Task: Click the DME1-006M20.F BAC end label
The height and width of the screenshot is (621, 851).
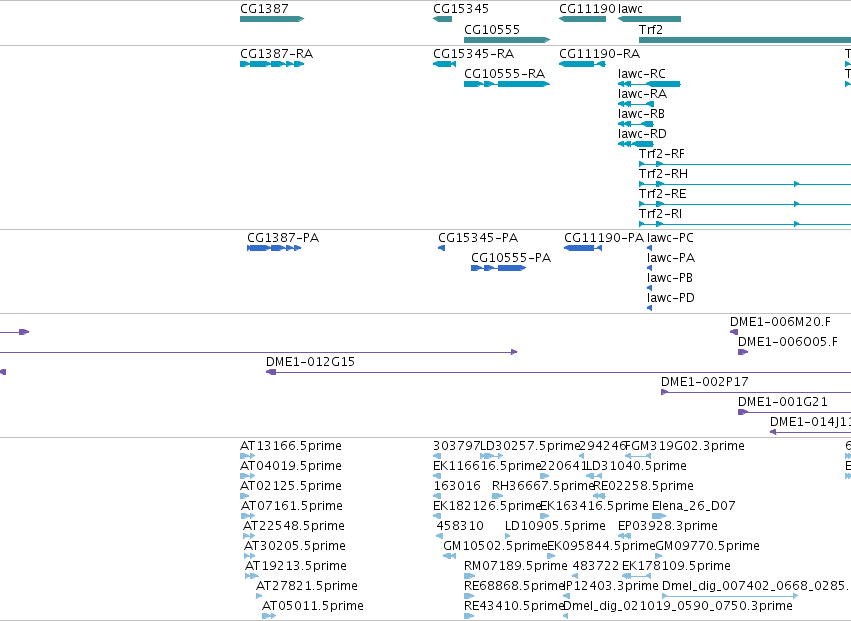Action: [780, 322]
